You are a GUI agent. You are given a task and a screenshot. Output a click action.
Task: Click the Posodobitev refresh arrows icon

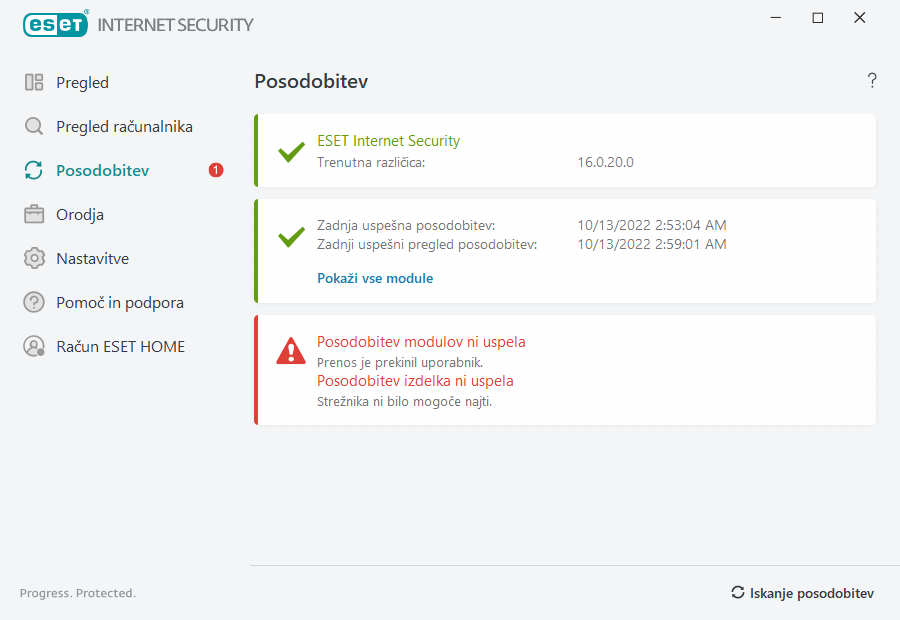[34, 171]
